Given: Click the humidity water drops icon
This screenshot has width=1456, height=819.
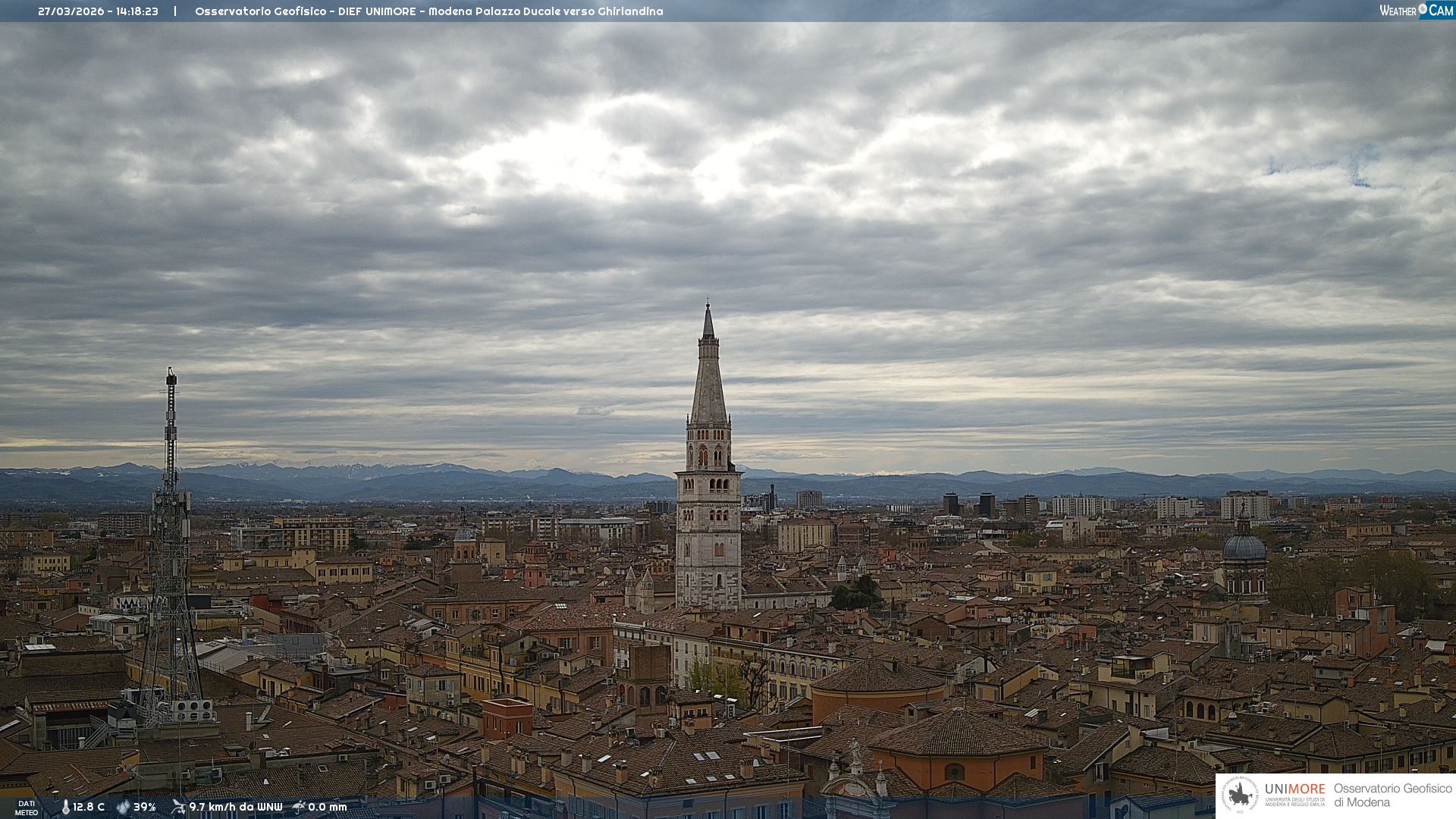Looking at the screenshot, I should coord(123,807).
